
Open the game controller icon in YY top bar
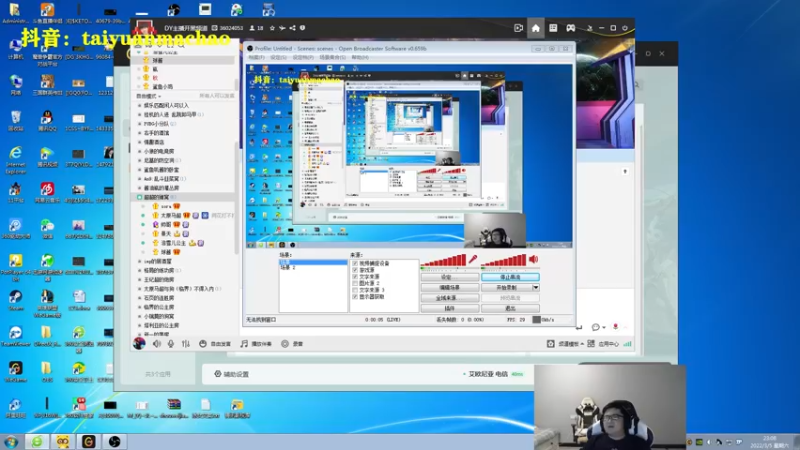click(570, 28)
